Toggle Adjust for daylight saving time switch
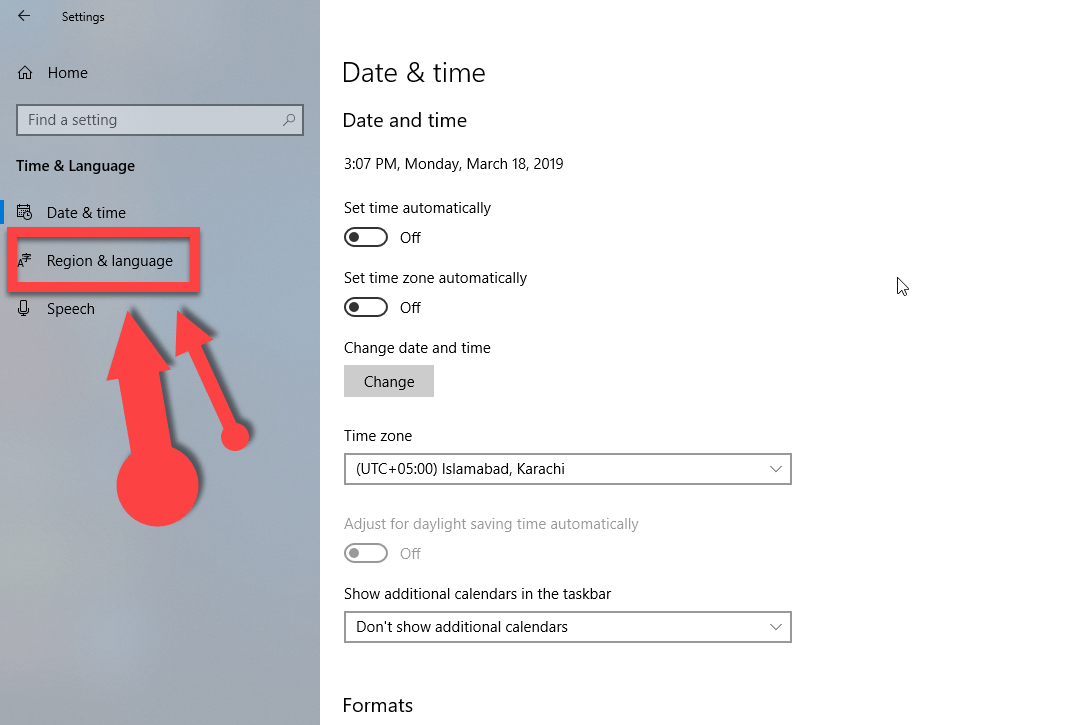The width and height of the screenshot is (1088, 725). pos(366,553)
